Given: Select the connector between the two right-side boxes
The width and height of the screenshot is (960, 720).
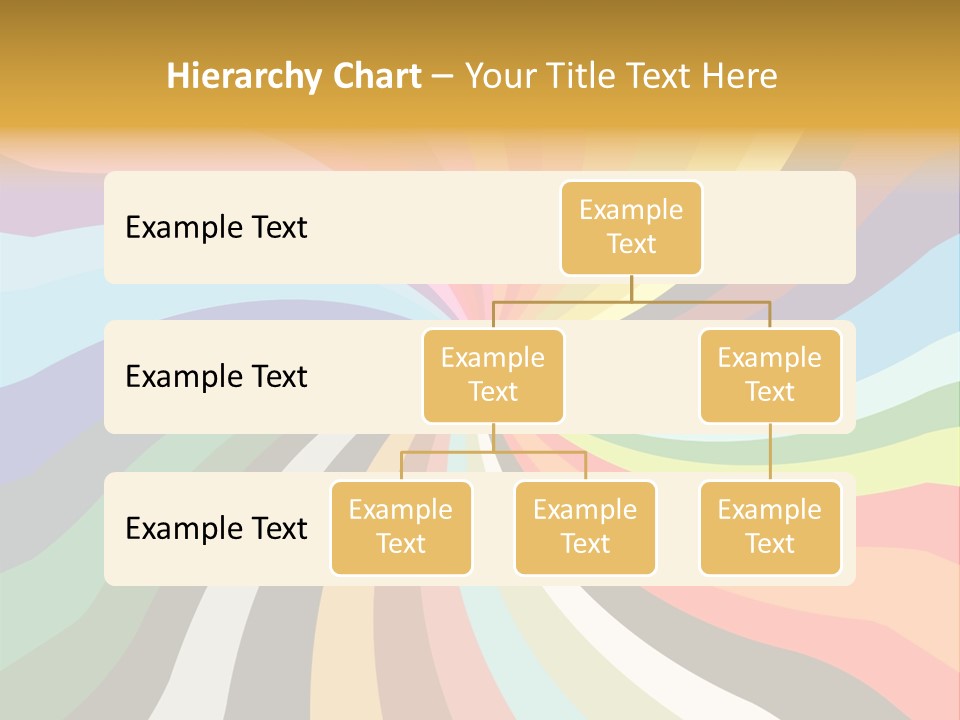Looking at the screenshot, I should pos(770,452).
